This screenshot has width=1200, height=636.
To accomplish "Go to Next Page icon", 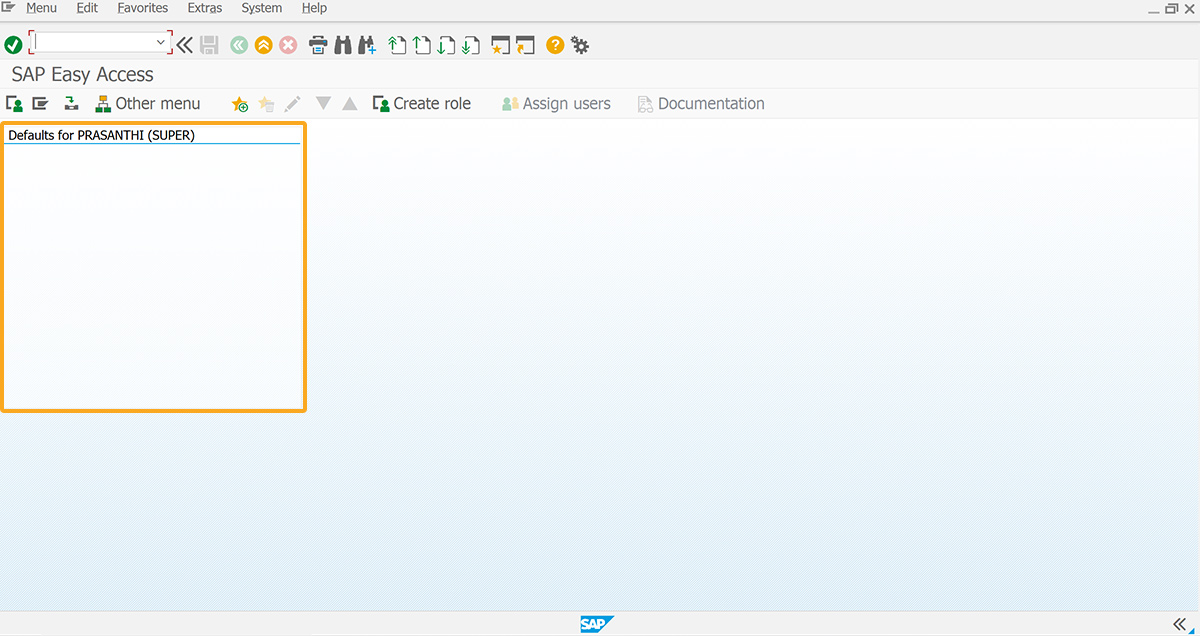I will coord(446,45).
